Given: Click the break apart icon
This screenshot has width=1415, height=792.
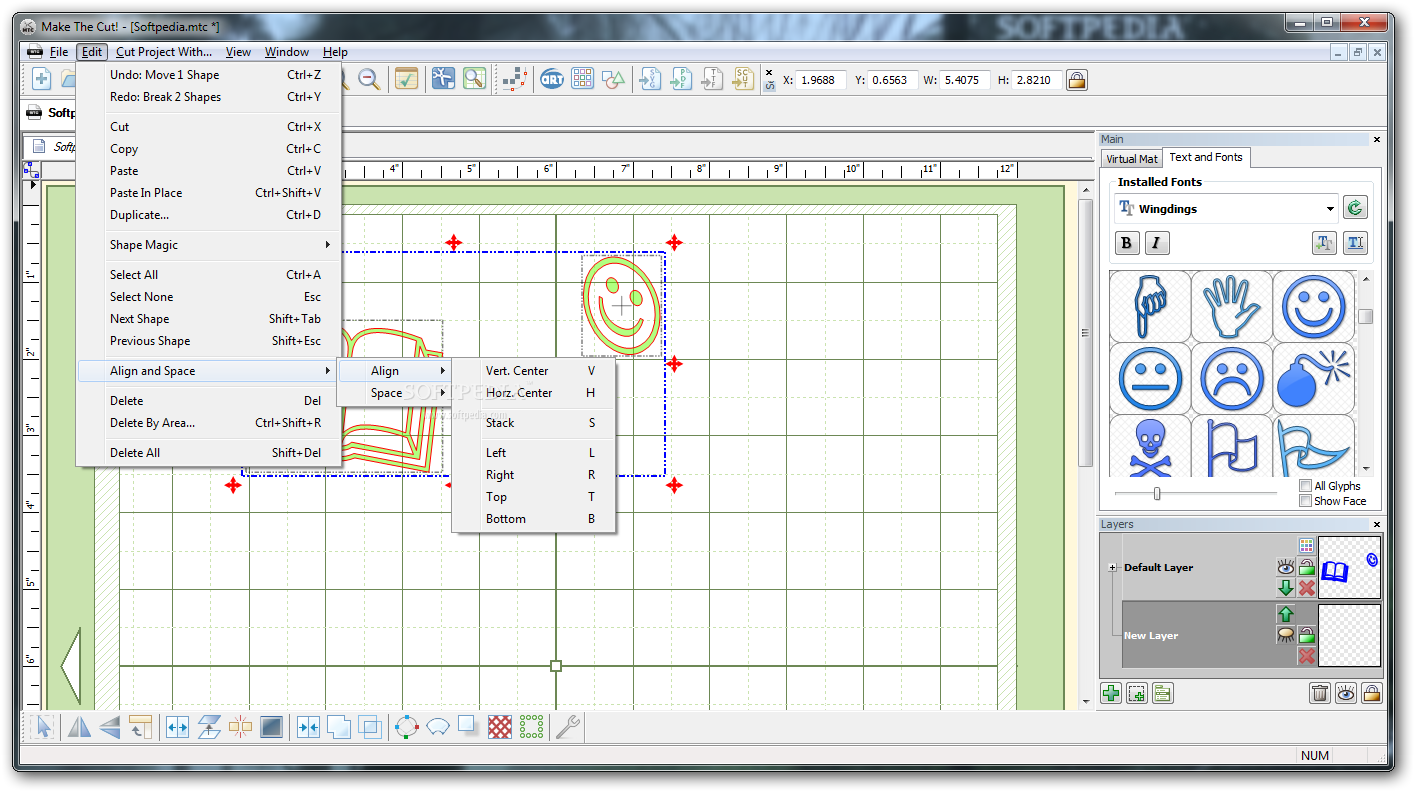Looking at the screenshot, I should 240,727.
